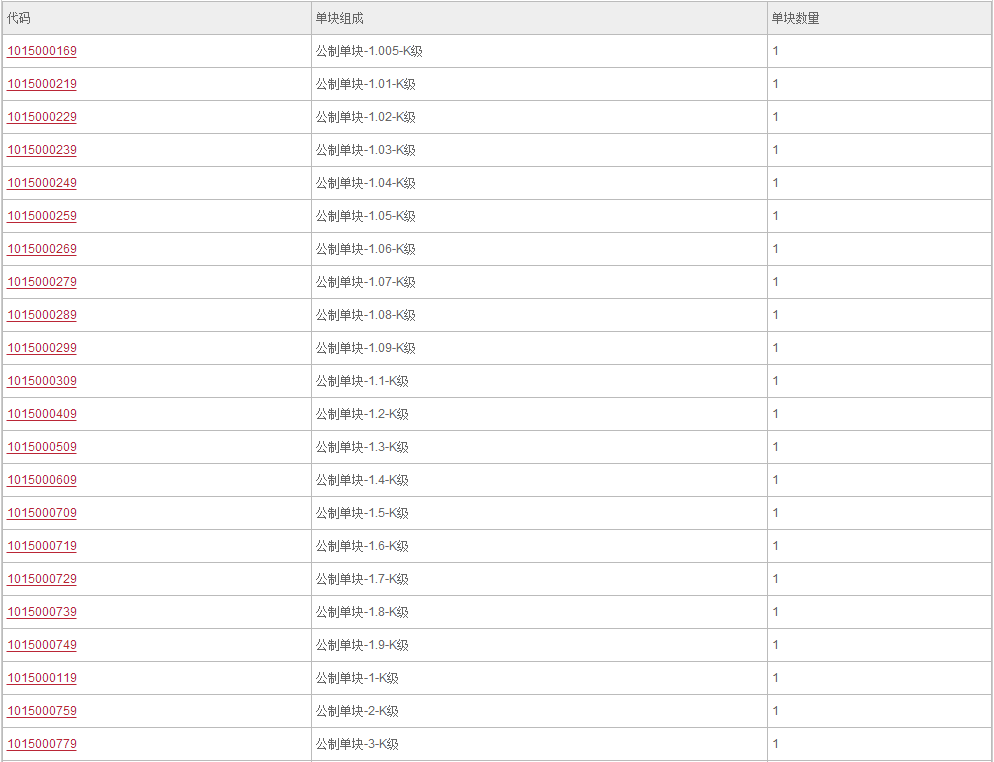
Task: Select cell 公制单块-1.4-K级
Action: (539, 479)
